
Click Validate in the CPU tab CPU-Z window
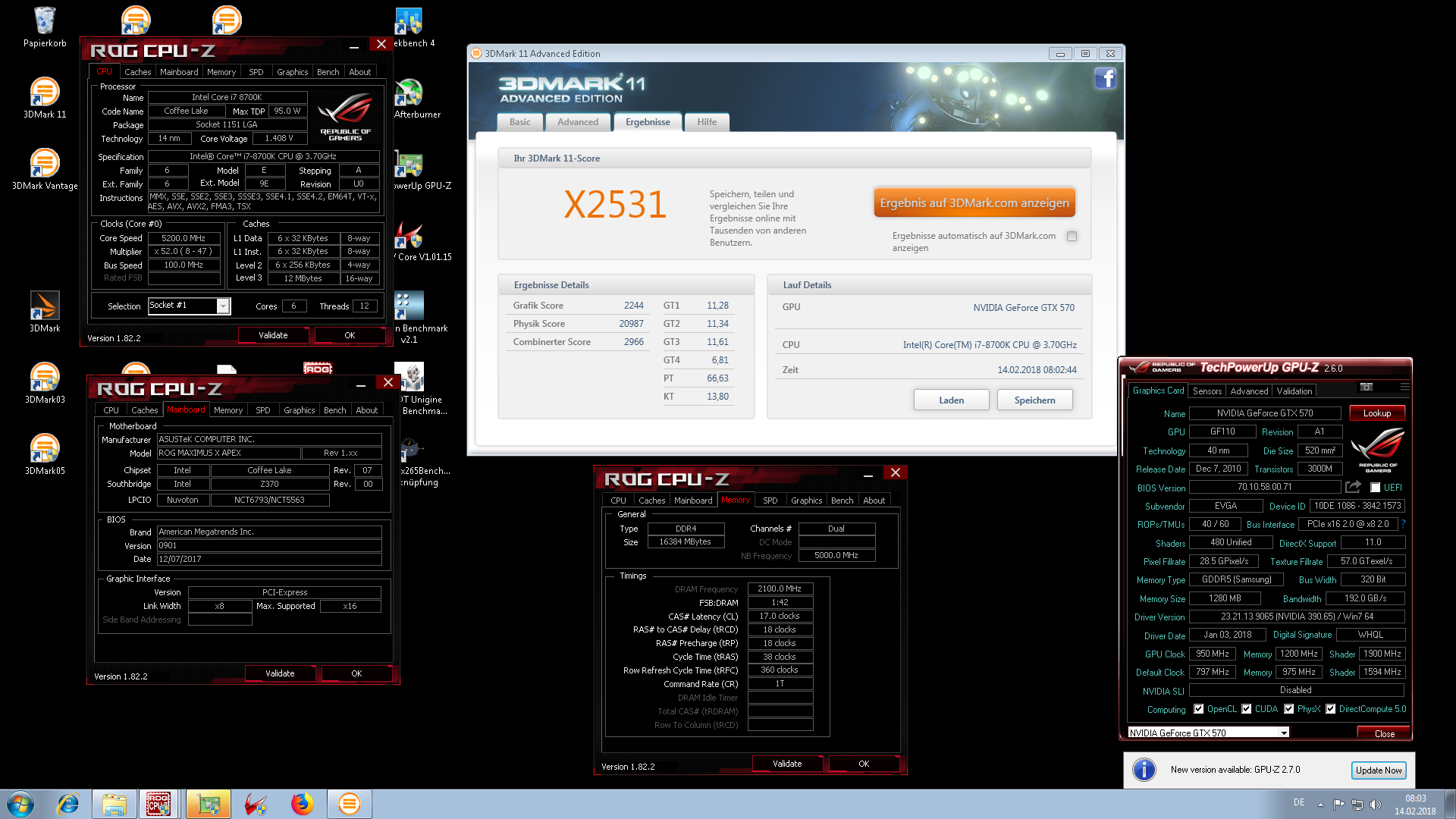click(x=273, y=335)
